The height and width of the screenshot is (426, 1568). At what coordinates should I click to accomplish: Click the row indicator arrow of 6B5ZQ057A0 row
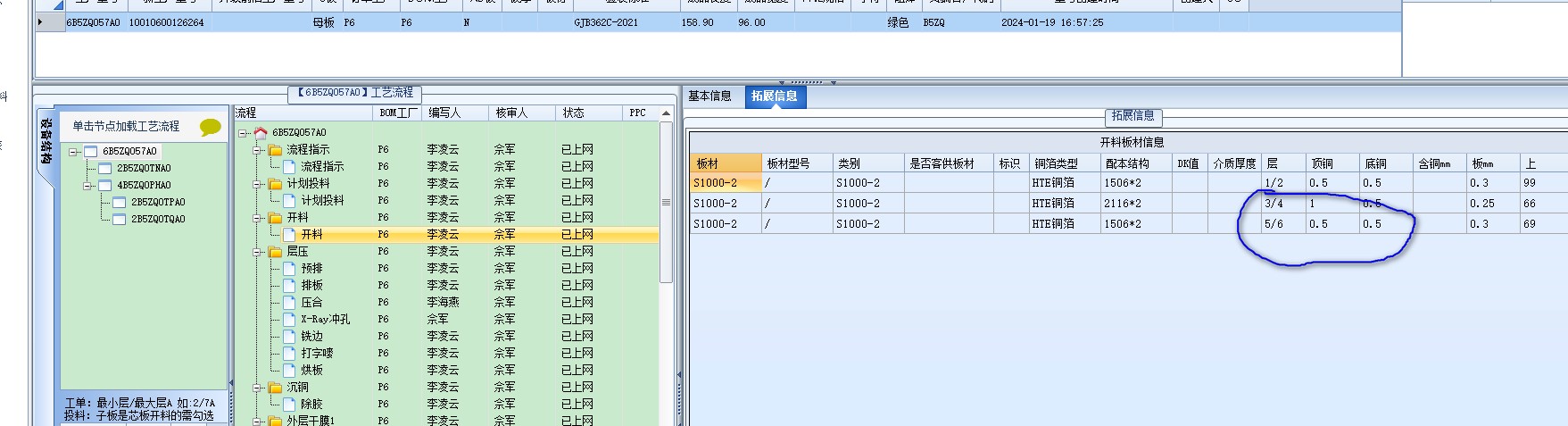(40, 22)
